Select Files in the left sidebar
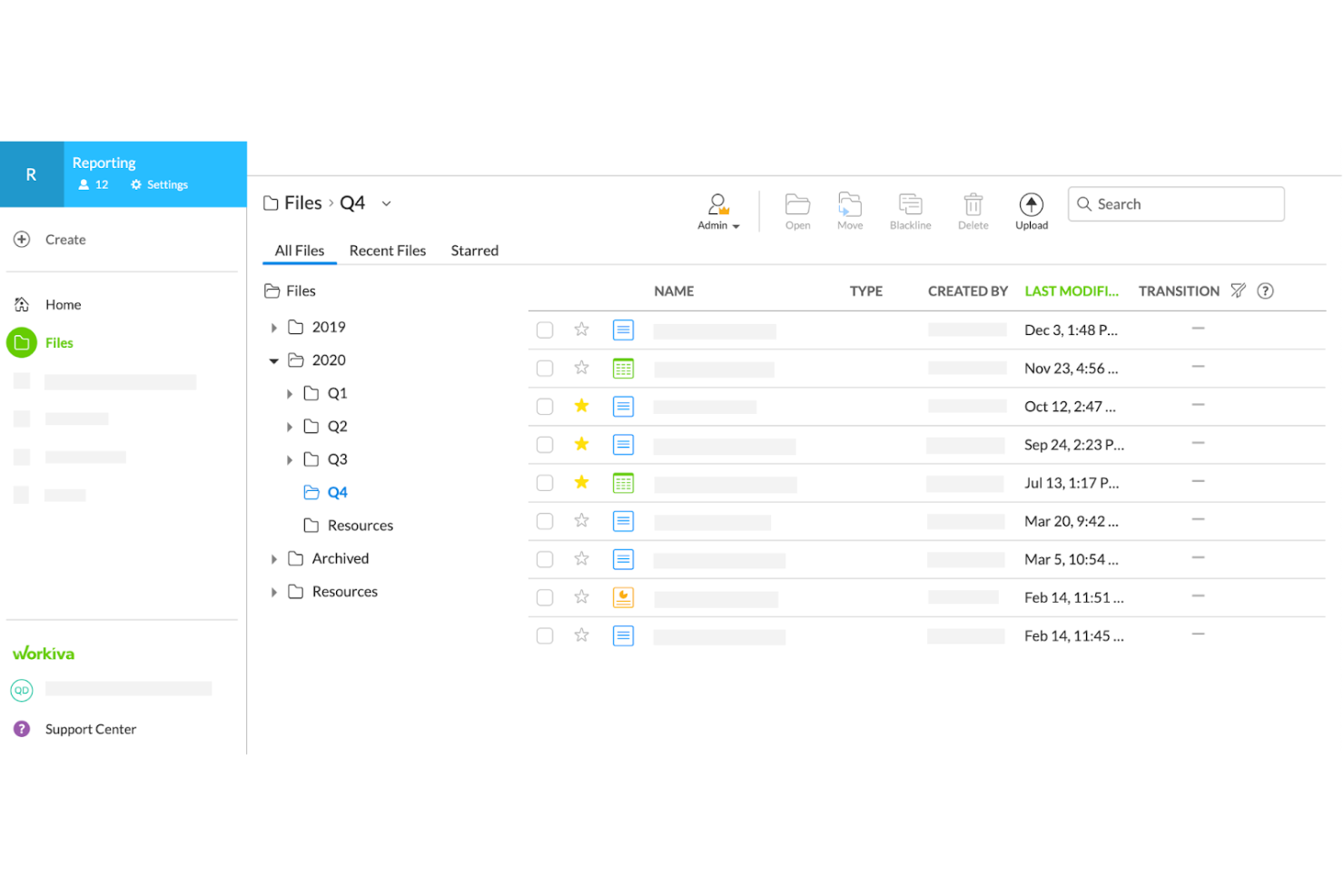Screen dimensions: 1344x896 coord(59,343)
